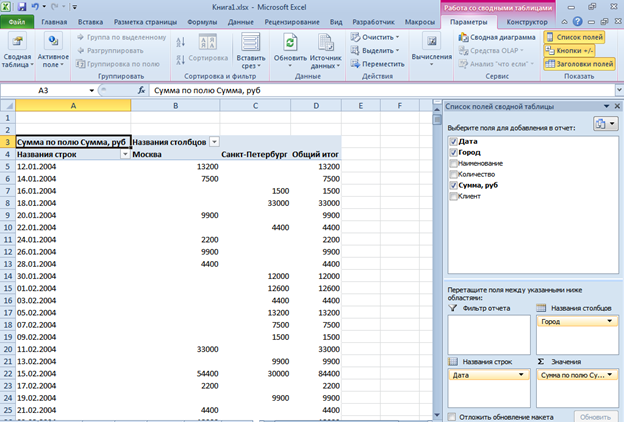Uncheck the Дата field checkbox
This screenshot has width=624, height=422.
pos(455,141)
